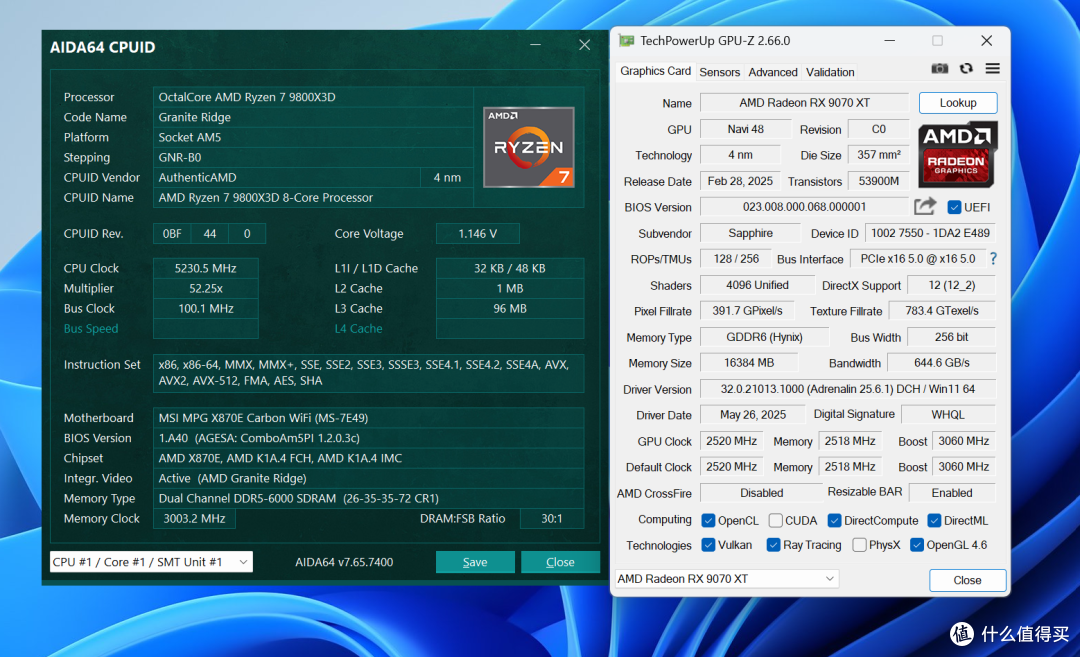Screen dimensions: 1080x657
Task: Click the GPU-Z title bar app icon
Action: click(626, 41)
